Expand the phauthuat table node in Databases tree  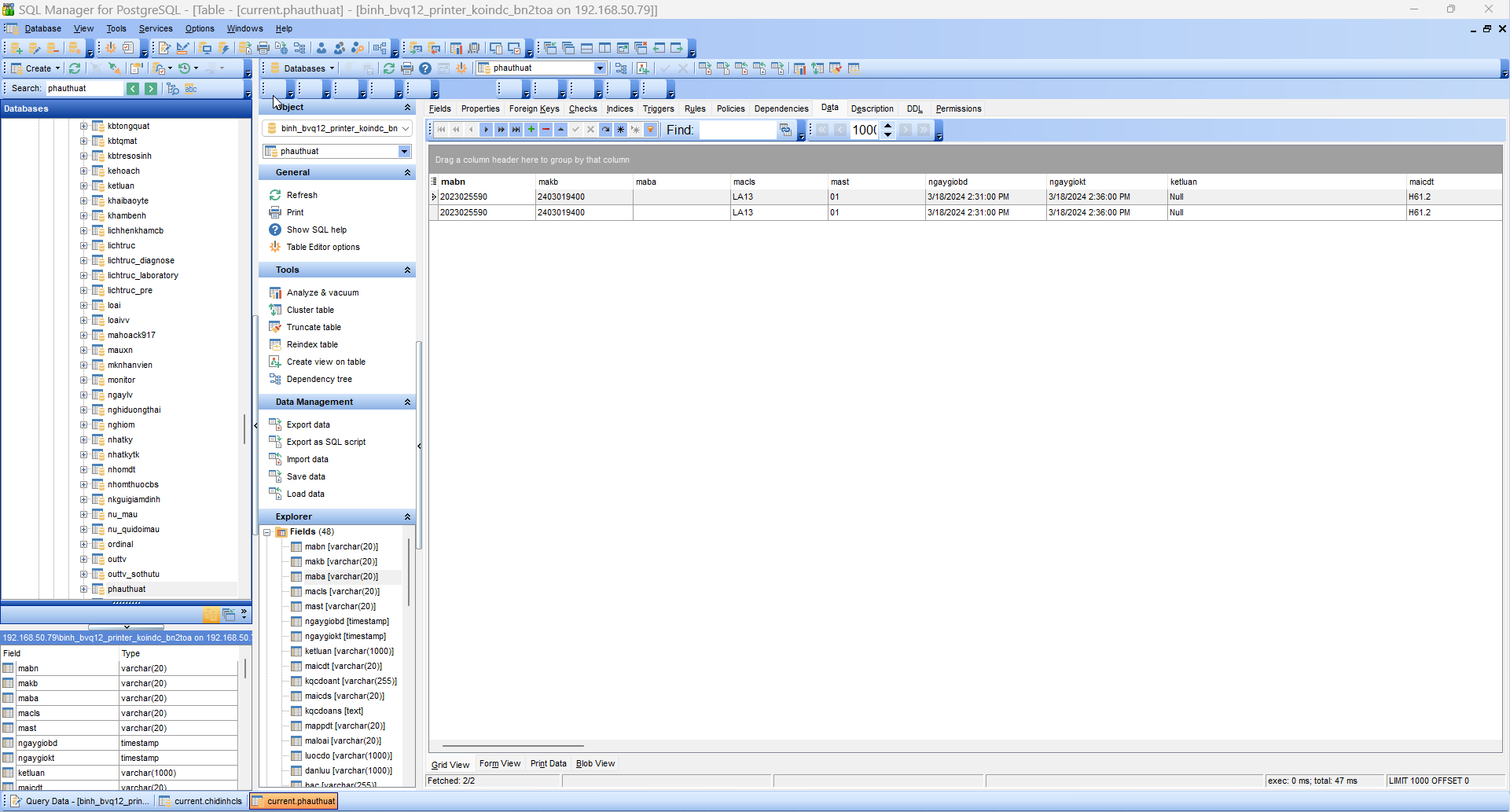click(83, 589)
